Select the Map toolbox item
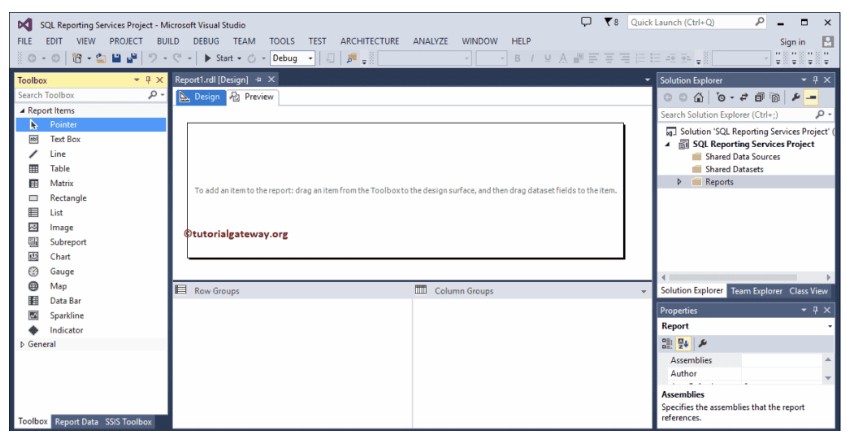This screenshot has width=847, height=437. 91,286
